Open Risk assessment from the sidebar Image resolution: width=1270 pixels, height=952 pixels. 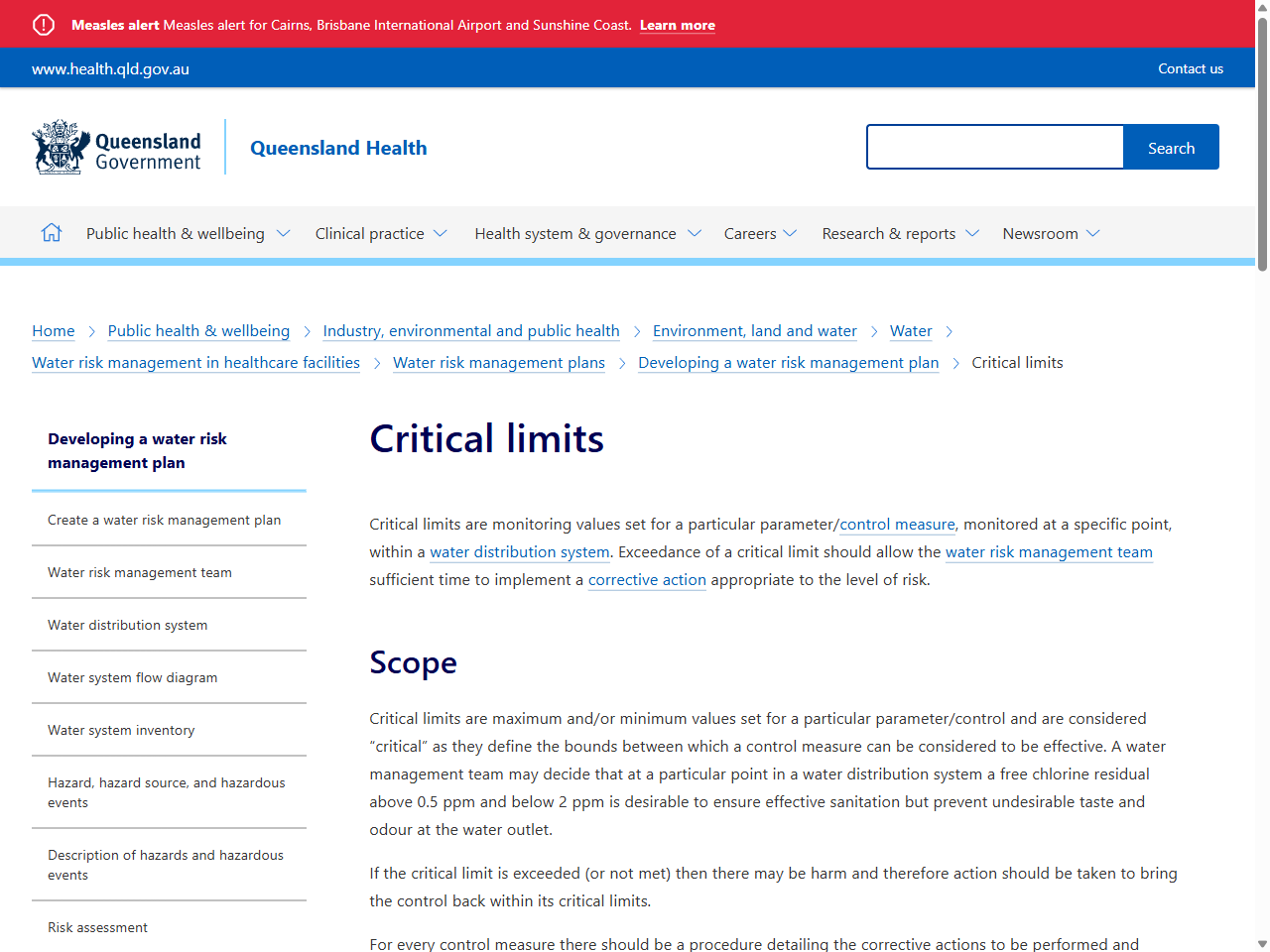tap(97, 927)
